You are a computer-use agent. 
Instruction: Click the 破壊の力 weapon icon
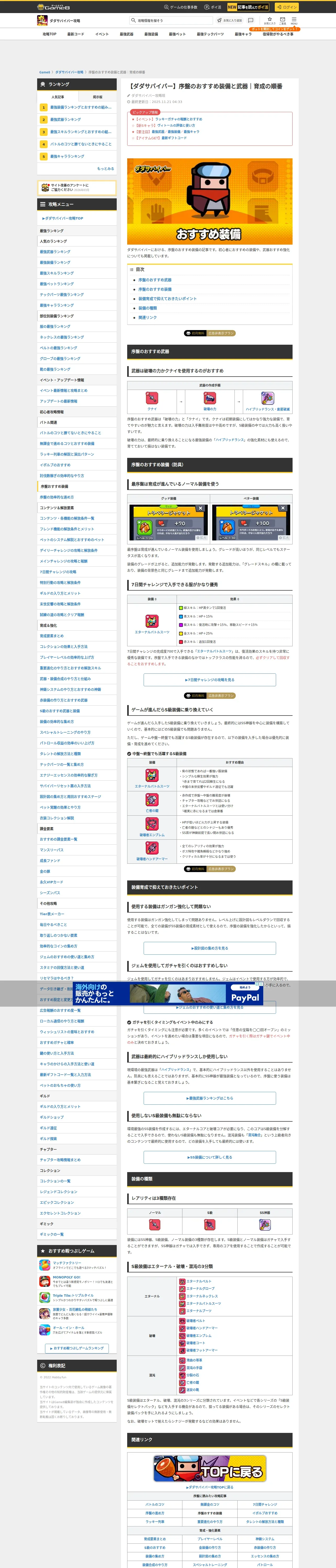(210, 397)
